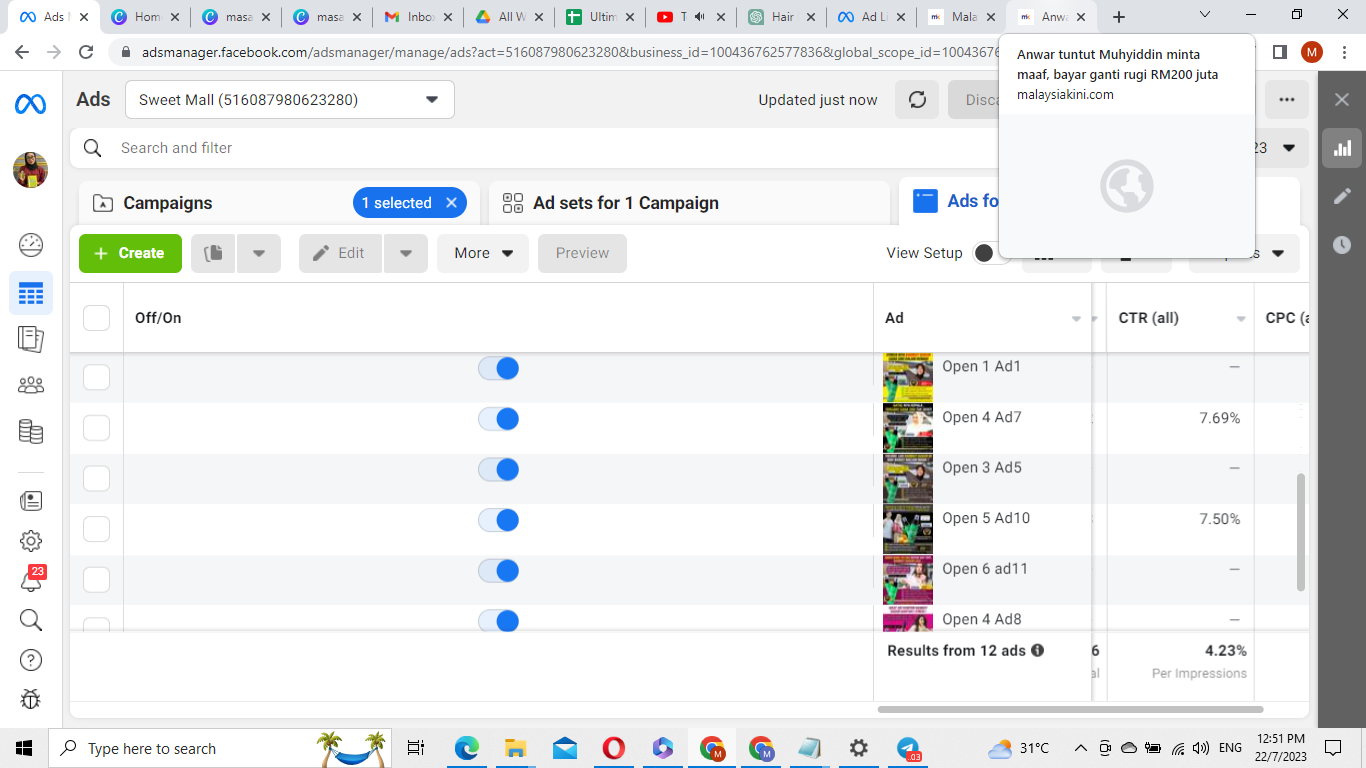Click the Preview button
This screenshot has width=1366, height=768.
coord(582,254)
